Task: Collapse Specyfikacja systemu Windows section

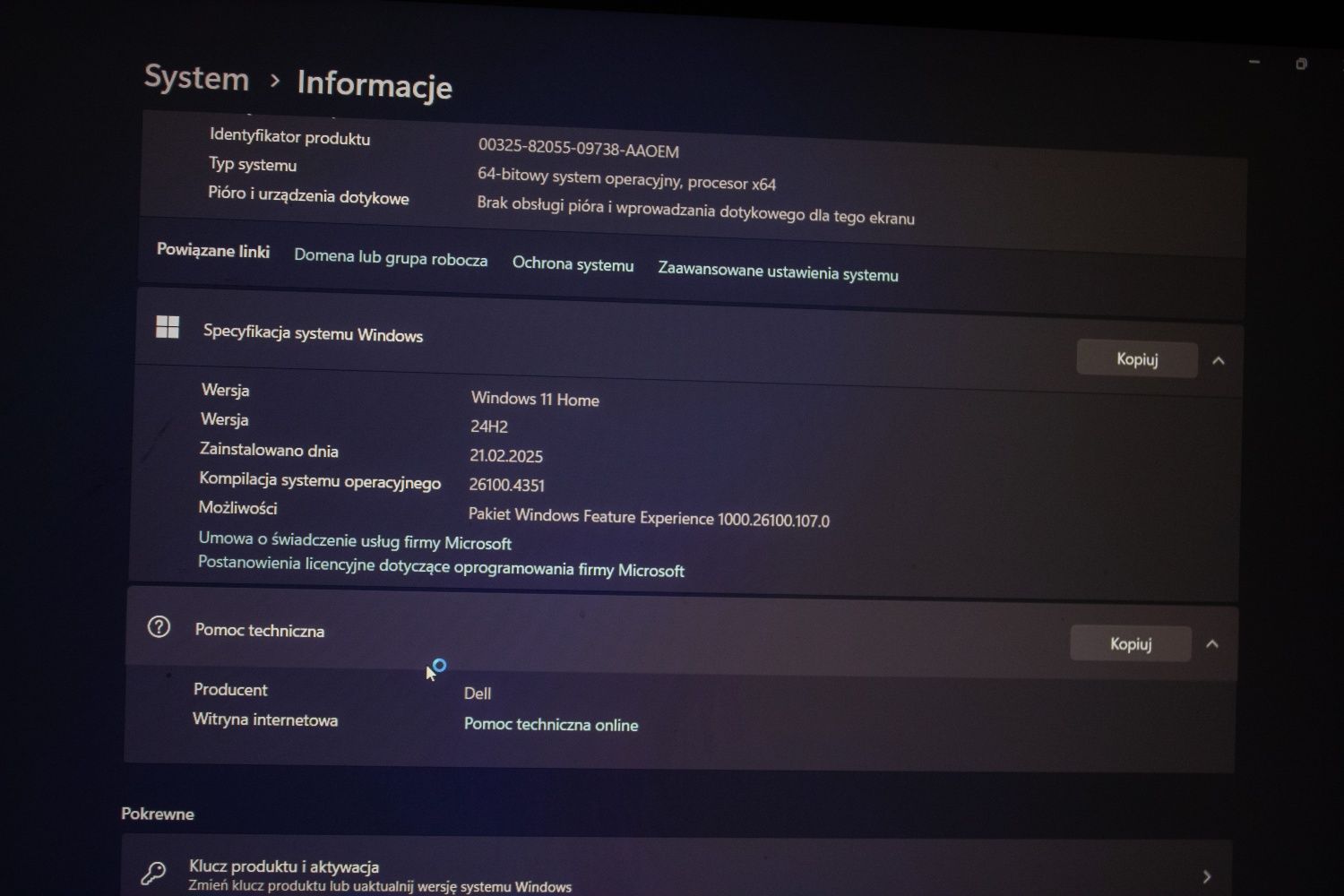Action: click(x=1218, y=361)
